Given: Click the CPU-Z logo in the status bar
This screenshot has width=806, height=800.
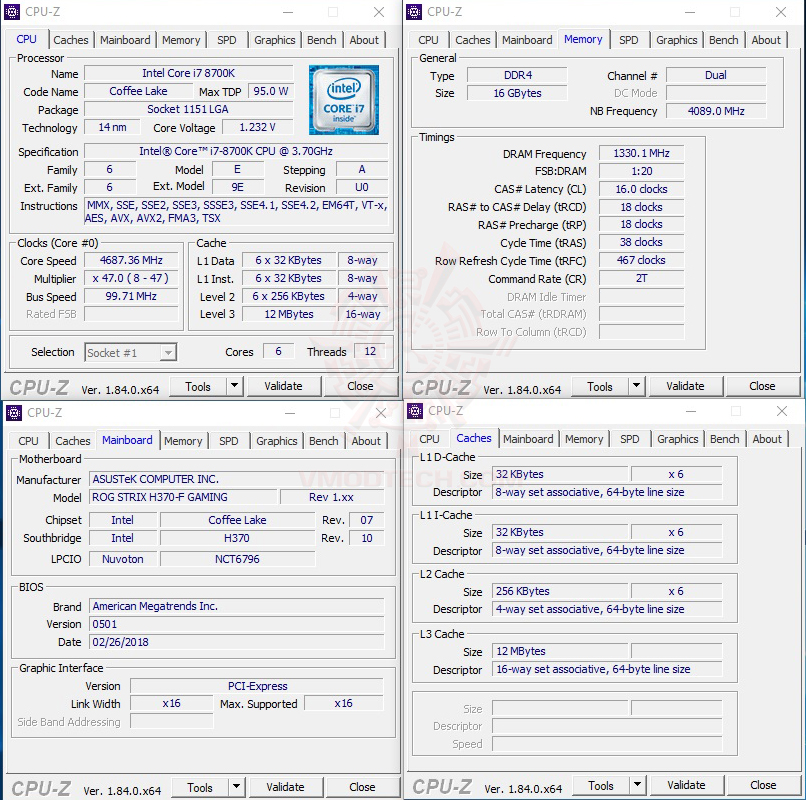Looking at the screenshot, I should (40, 386).
